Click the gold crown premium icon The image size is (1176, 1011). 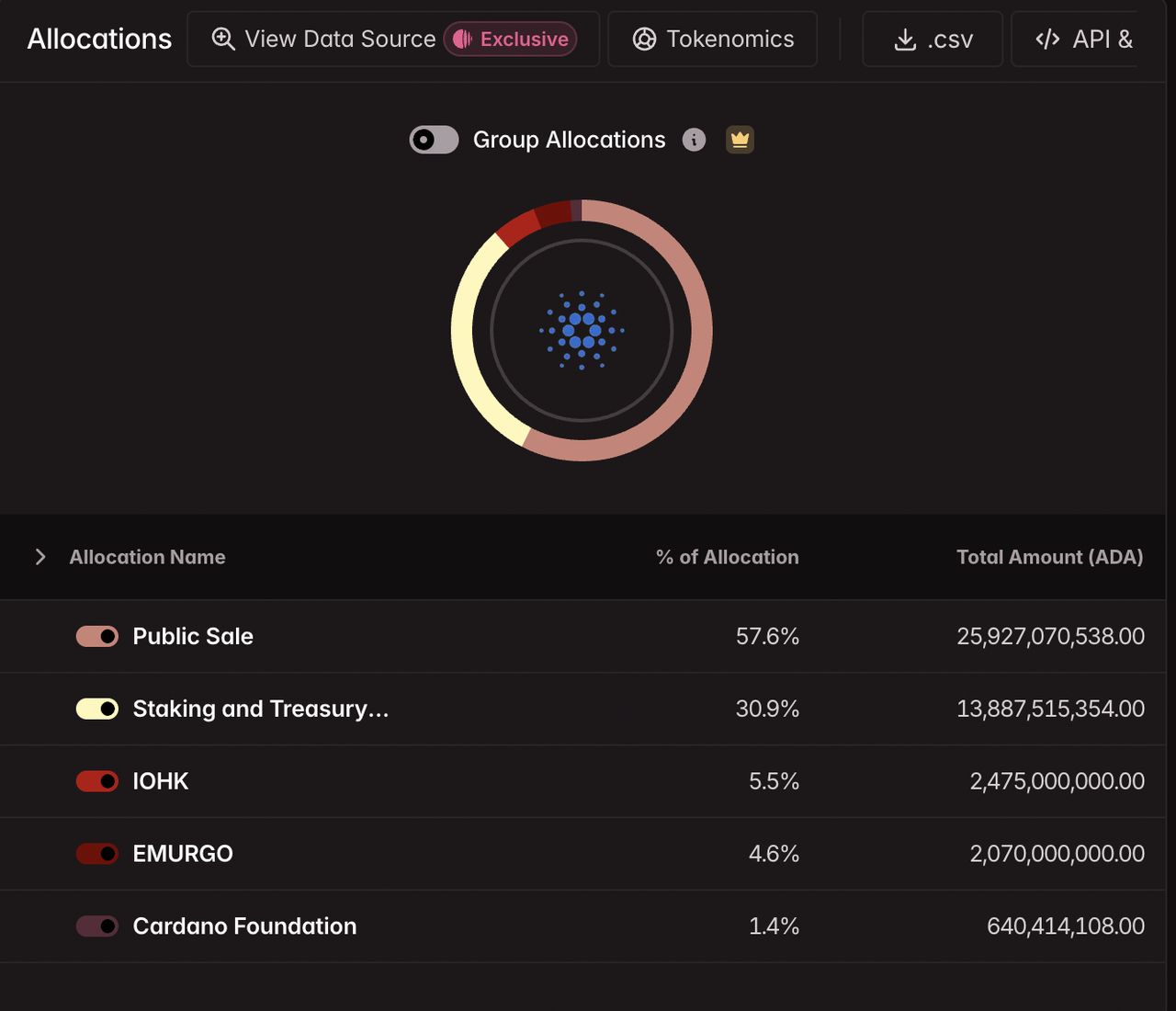pos(740,140)
